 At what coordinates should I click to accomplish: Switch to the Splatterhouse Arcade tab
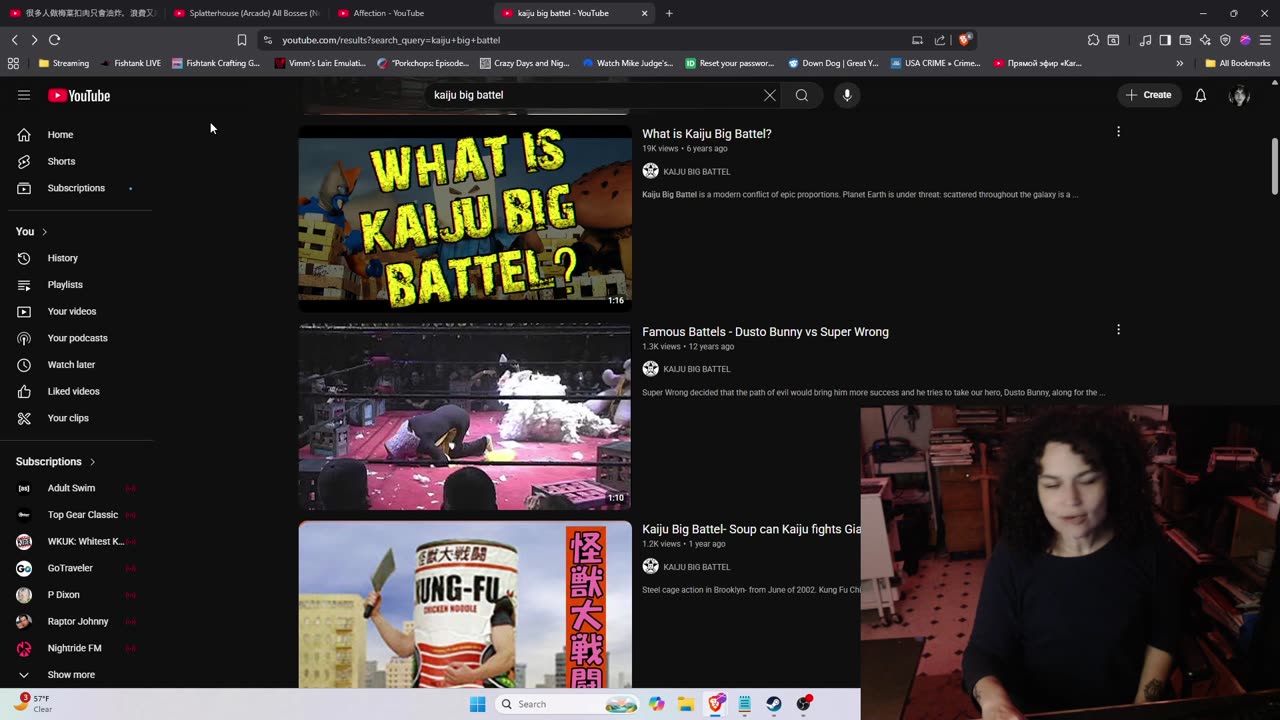coord(245,13)
